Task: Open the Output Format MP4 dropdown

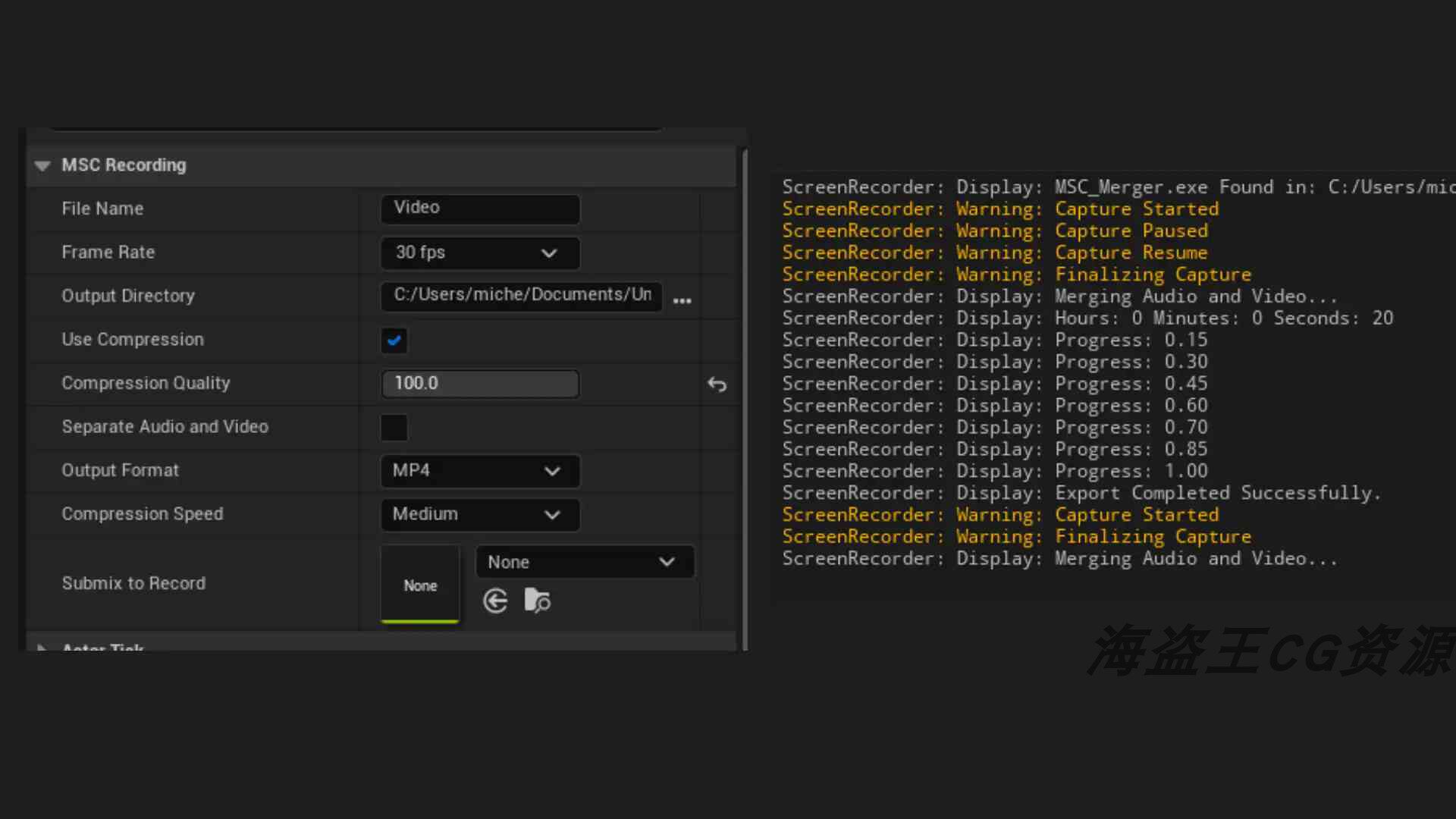Action: coord(480,471)
